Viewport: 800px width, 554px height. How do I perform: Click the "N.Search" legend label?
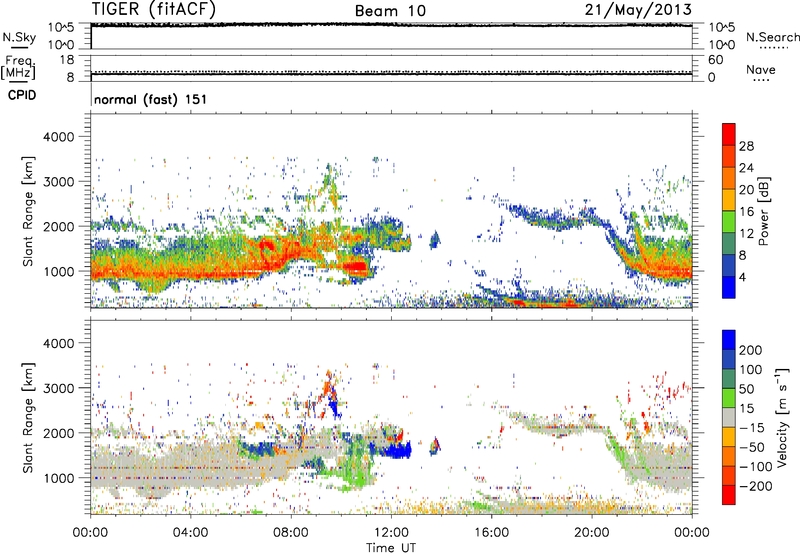[x=773, y=37]
